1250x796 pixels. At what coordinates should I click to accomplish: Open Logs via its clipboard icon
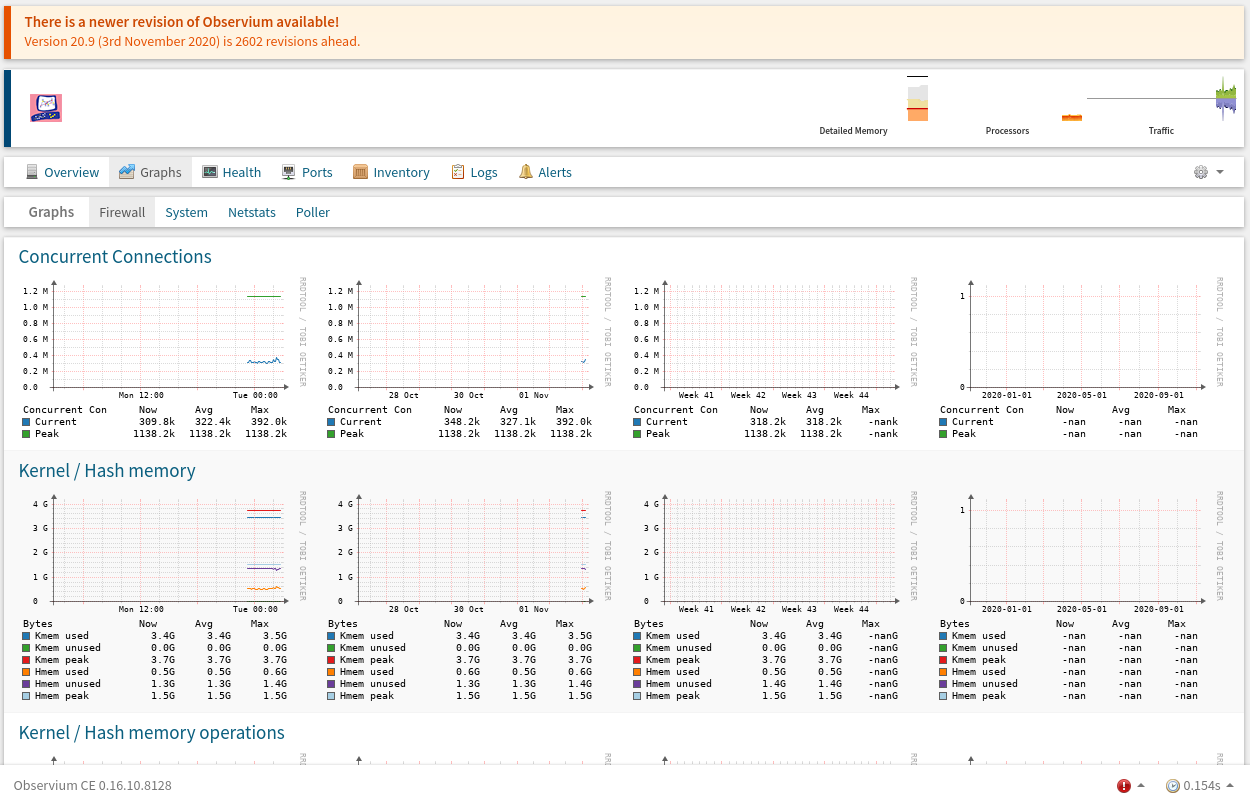click(x=458, y=172)
